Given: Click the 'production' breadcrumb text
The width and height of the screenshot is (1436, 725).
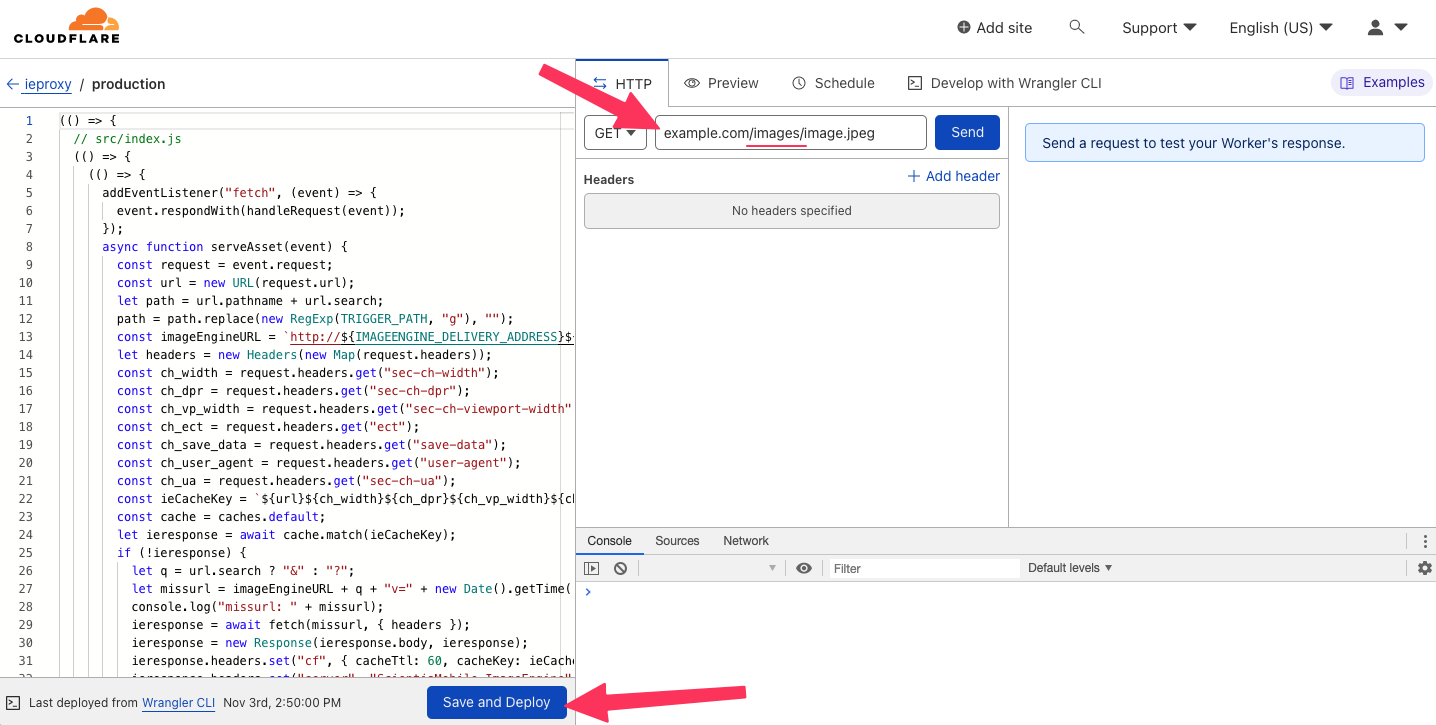Looking at the screenshot, I should [129, 84].
